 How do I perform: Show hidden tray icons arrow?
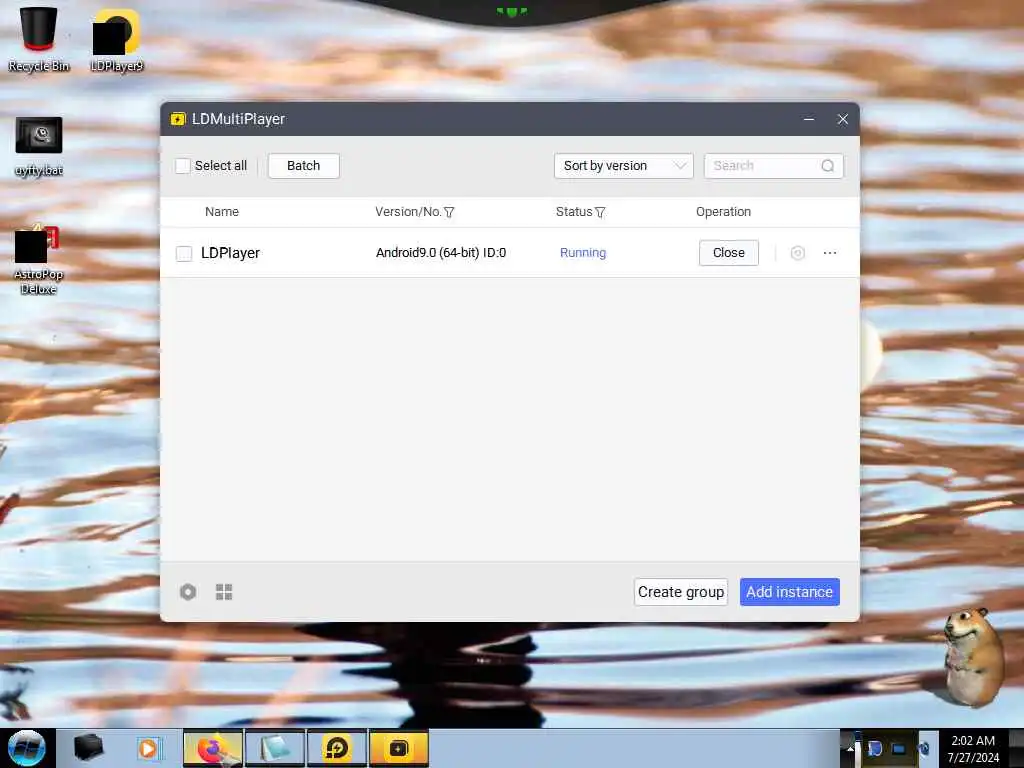point(850,748)
